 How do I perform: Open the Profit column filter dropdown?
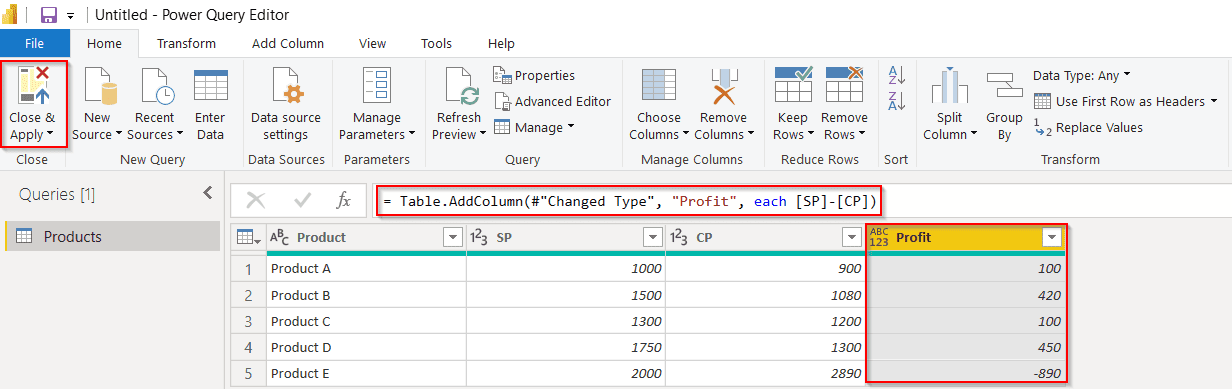point(1052,237)
